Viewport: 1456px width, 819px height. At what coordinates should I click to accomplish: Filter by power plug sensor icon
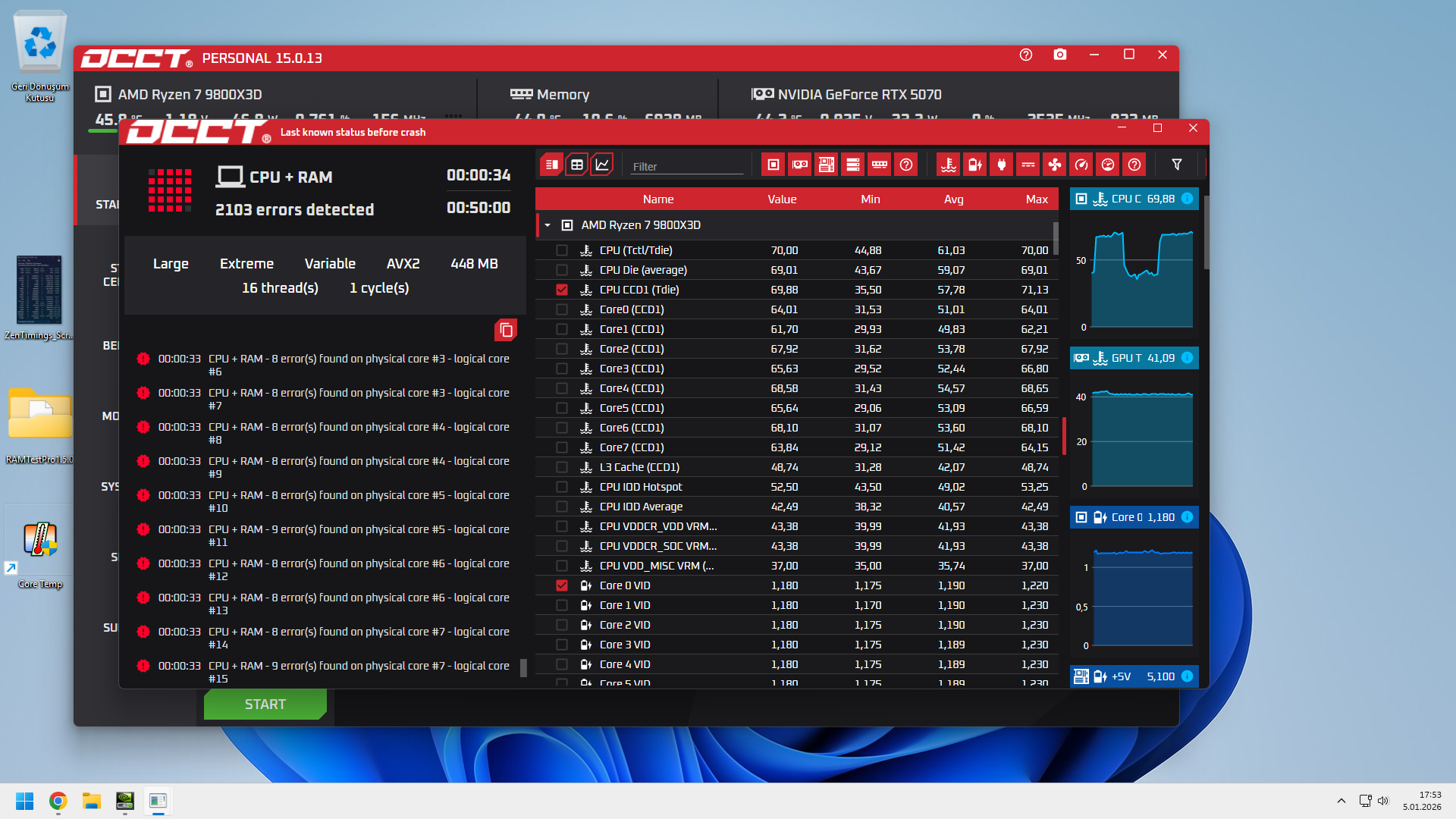click(1002, 165)
